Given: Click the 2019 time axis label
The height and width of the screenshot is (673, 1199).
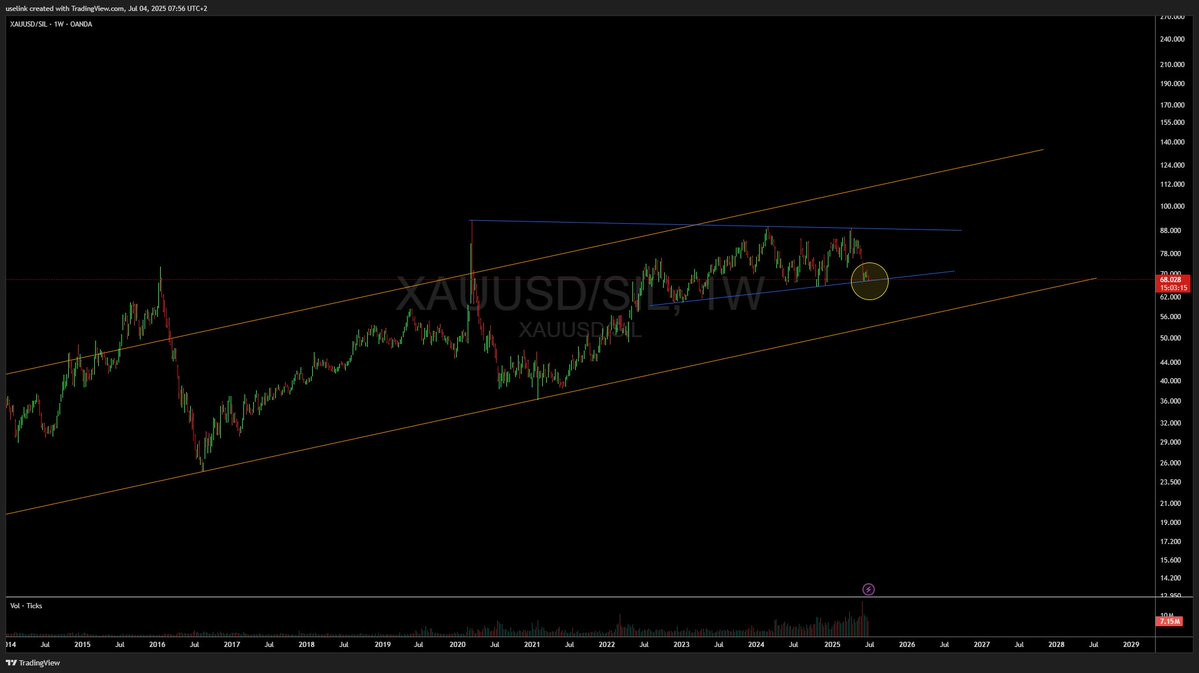Looking at the screenshot, I should [382, 645].
